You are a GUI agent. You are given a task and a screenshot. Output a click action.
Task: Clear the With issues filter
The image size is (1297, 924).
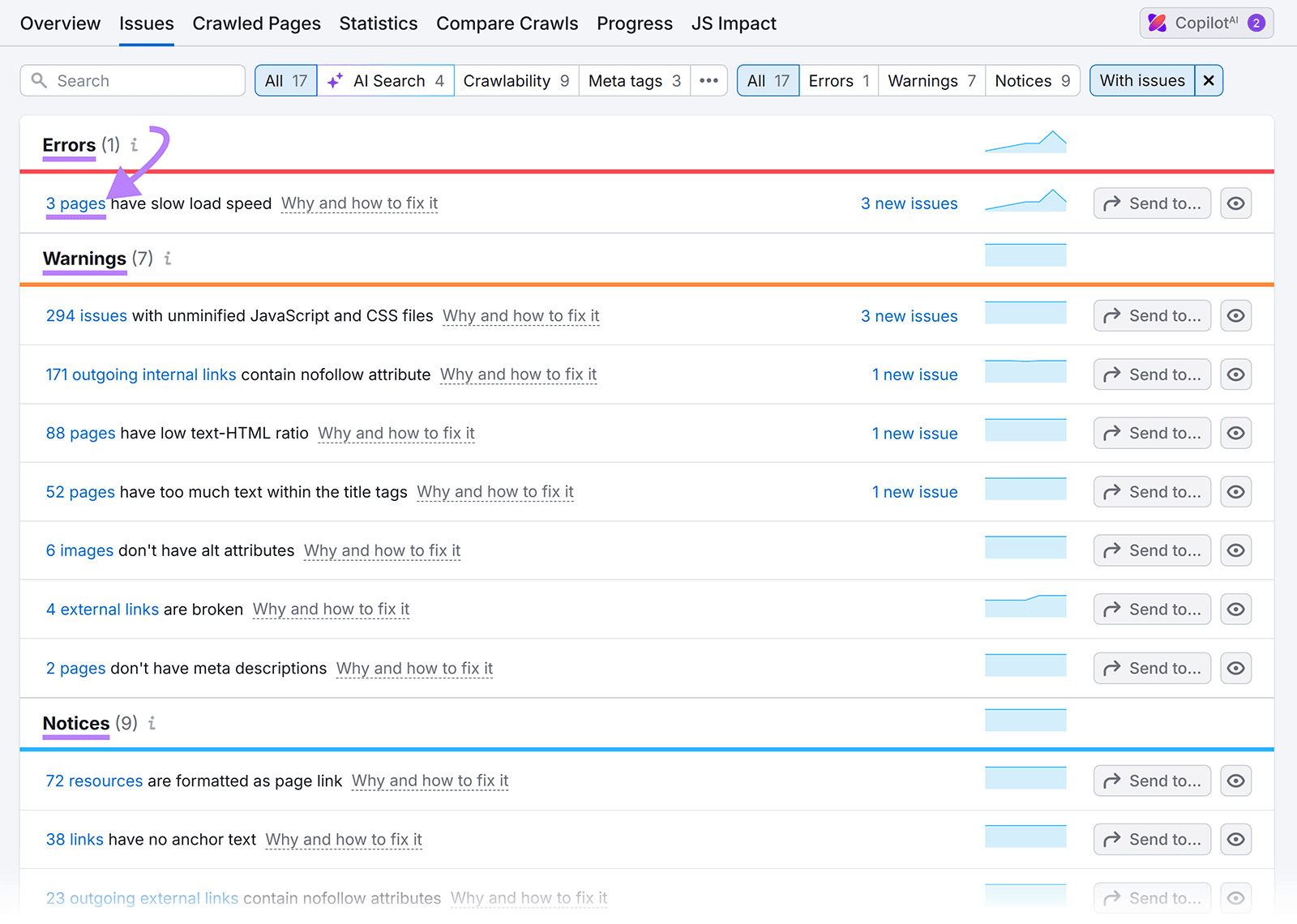(x=1209, y=80)
